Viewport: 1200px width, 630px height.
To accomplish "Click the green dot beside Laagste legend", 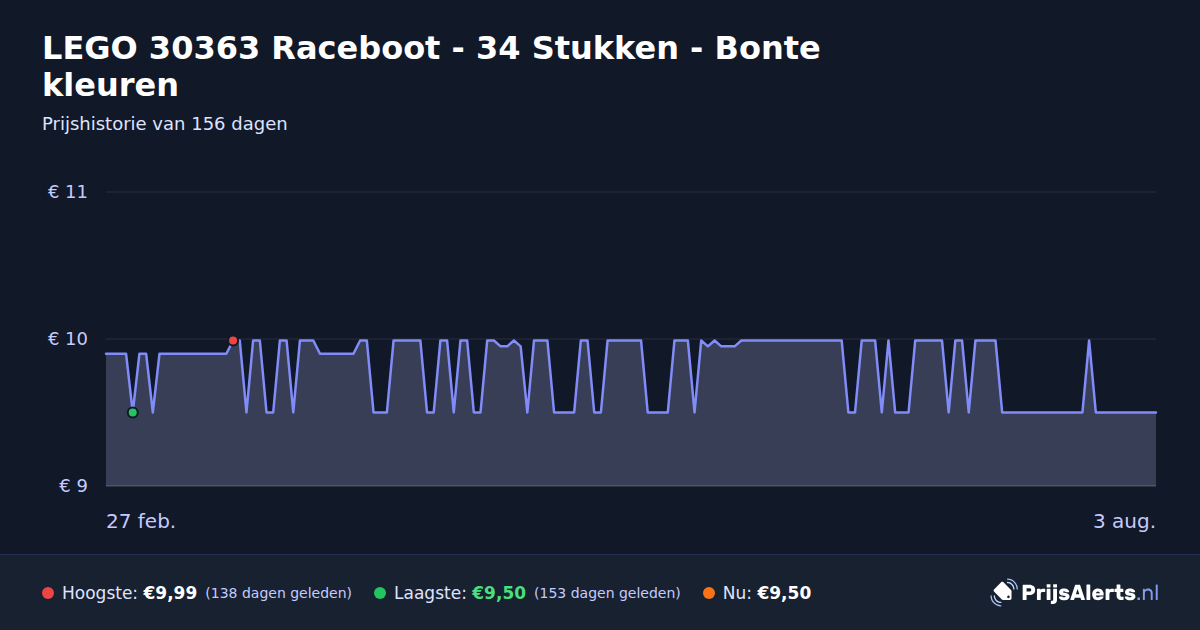I will coord(380,593).
